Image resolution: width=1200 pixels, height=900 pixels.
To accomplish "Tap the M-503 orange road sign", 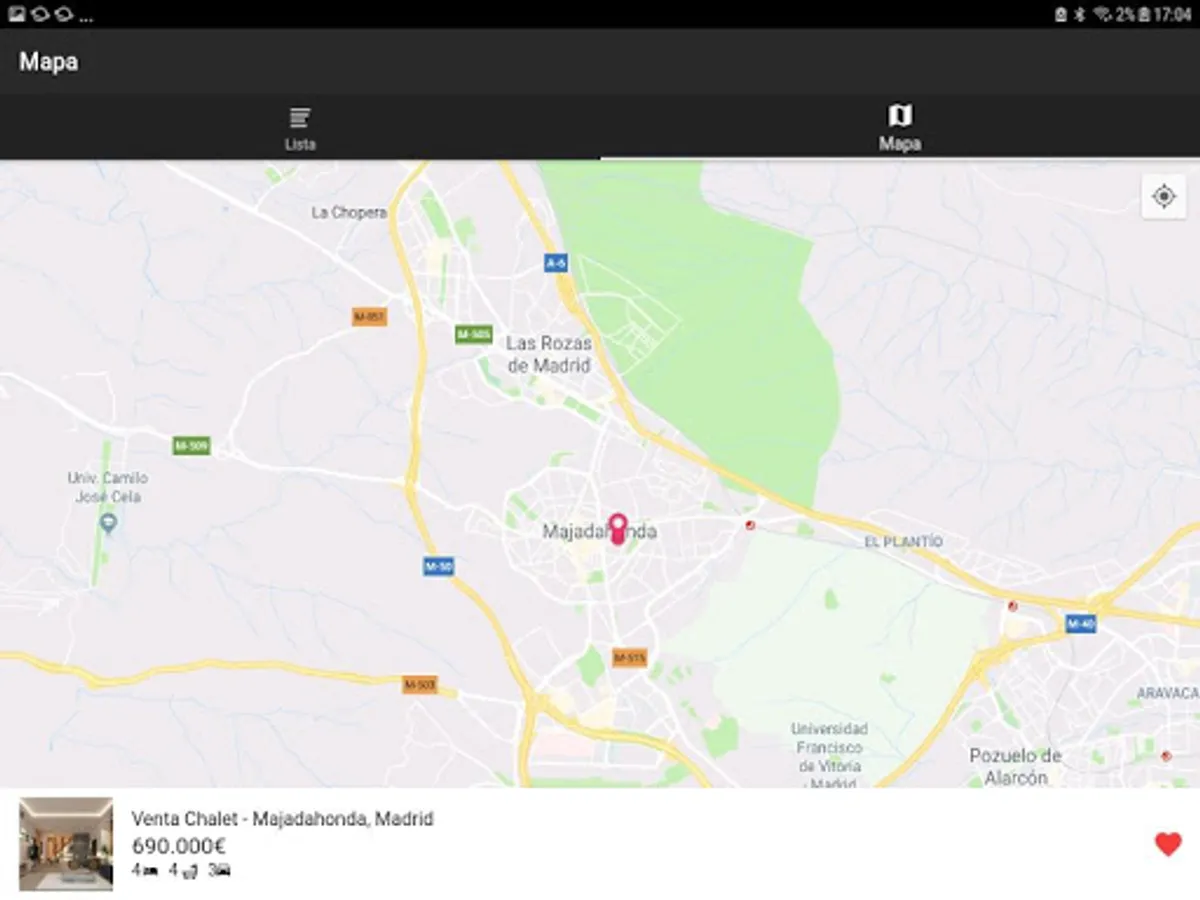I will pyautogui.click(x=421, y=685).
